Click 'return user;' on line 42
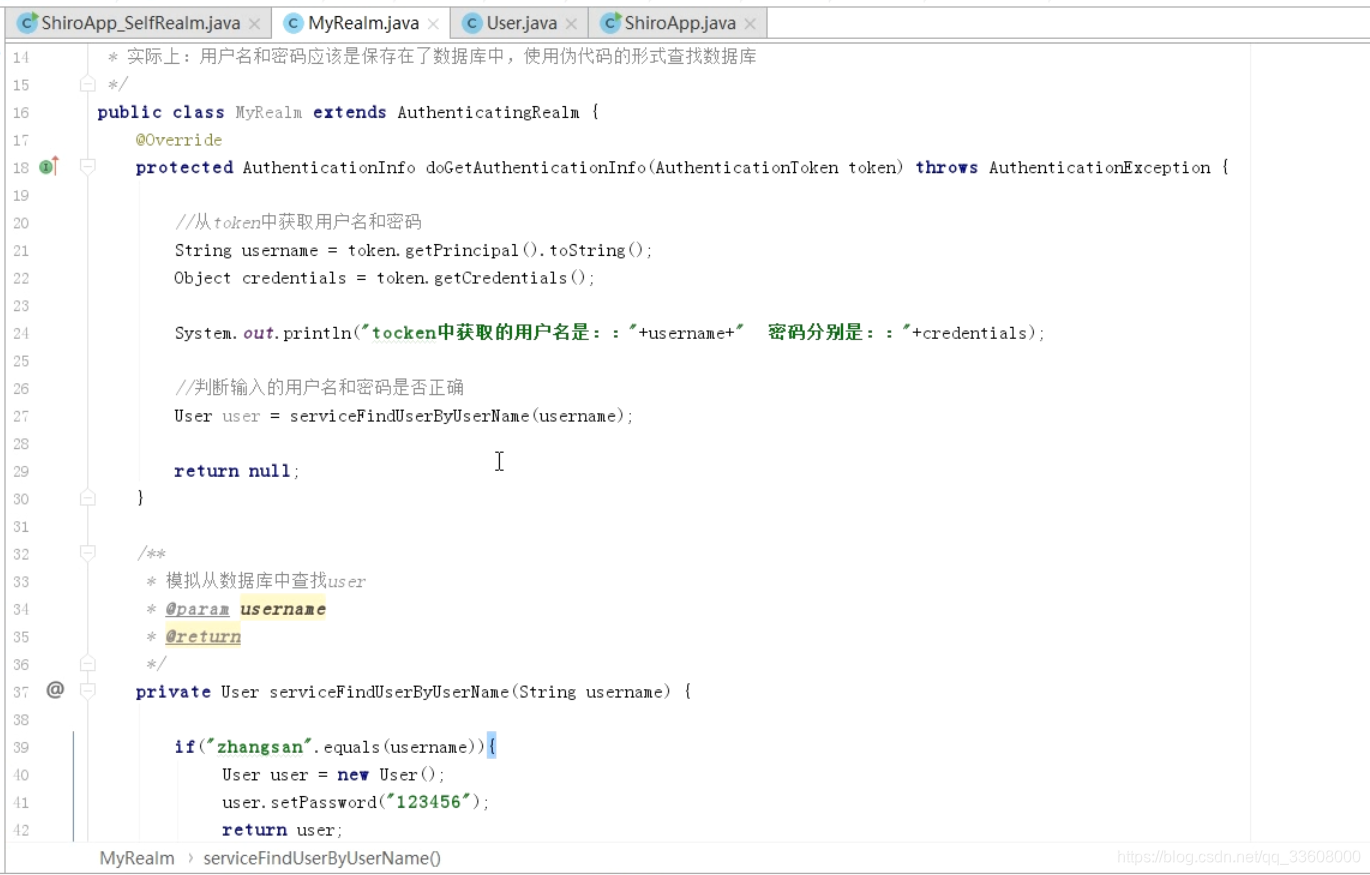This screenshot has height=875, width=1370. point(282,830)
